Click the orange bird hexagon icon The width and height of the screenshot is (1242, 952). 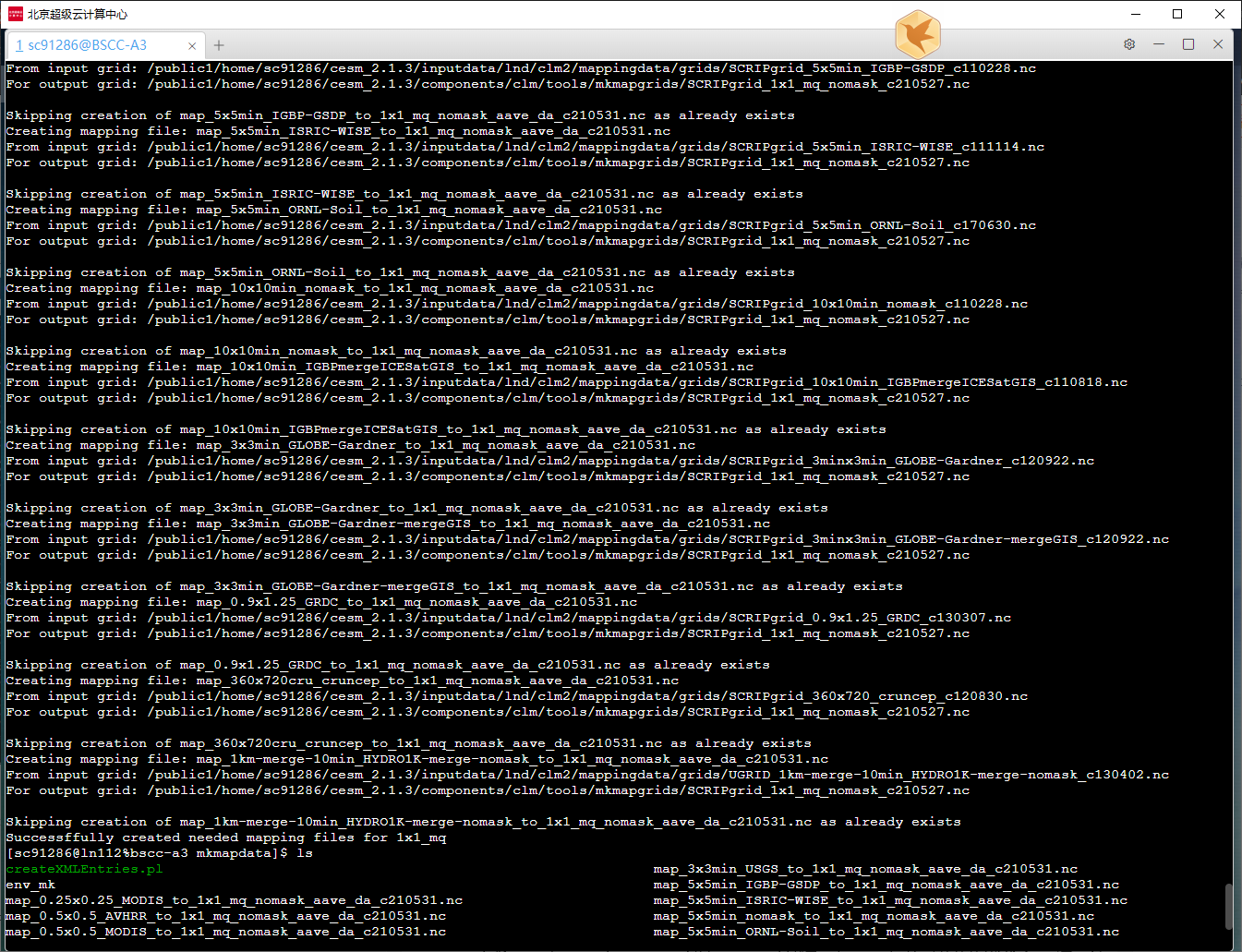coord(918,34)
